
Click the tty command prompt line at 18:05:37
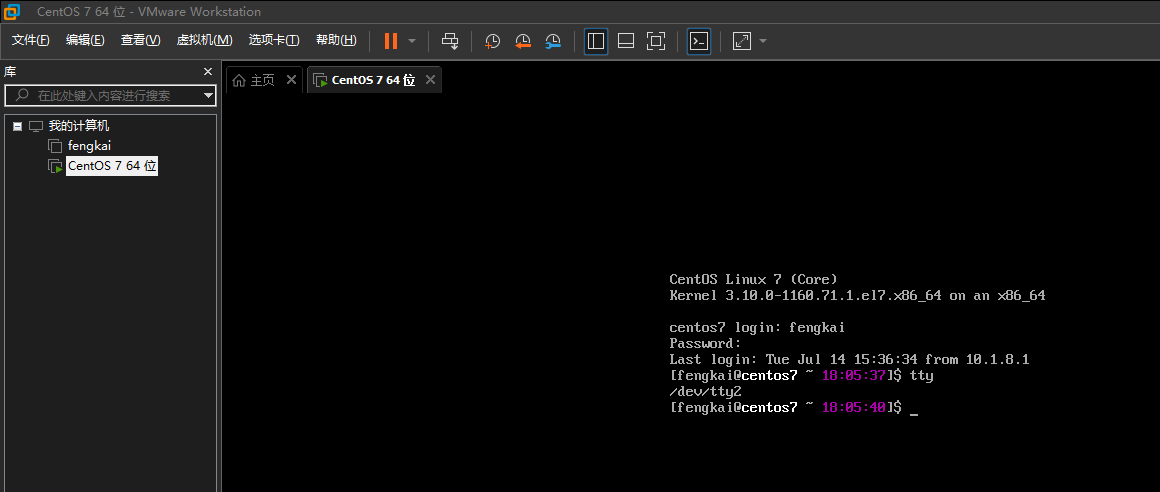801,376
